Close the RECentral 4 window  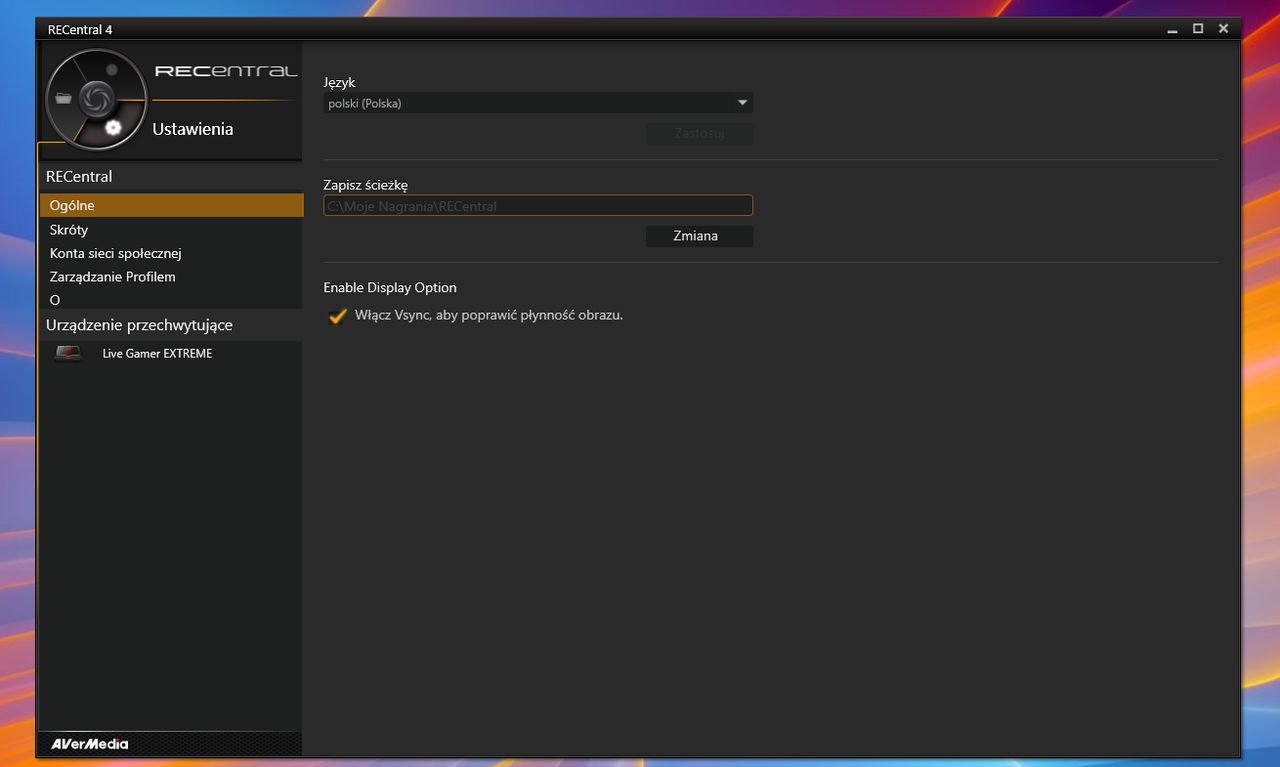click(1223, 29)
